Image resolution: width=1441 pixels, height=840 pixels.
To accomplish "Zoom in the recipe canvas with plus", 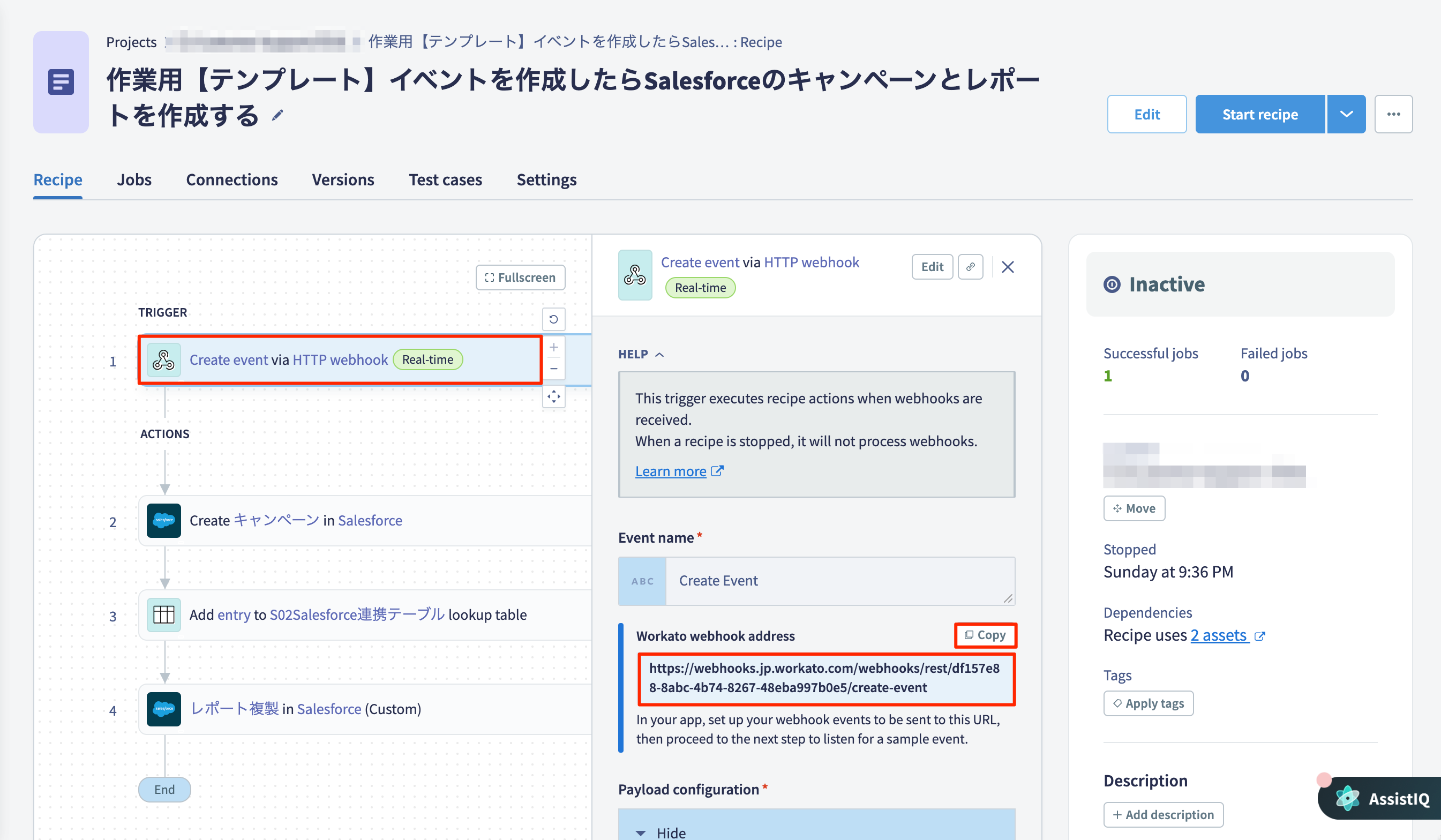I will [553, 347].
